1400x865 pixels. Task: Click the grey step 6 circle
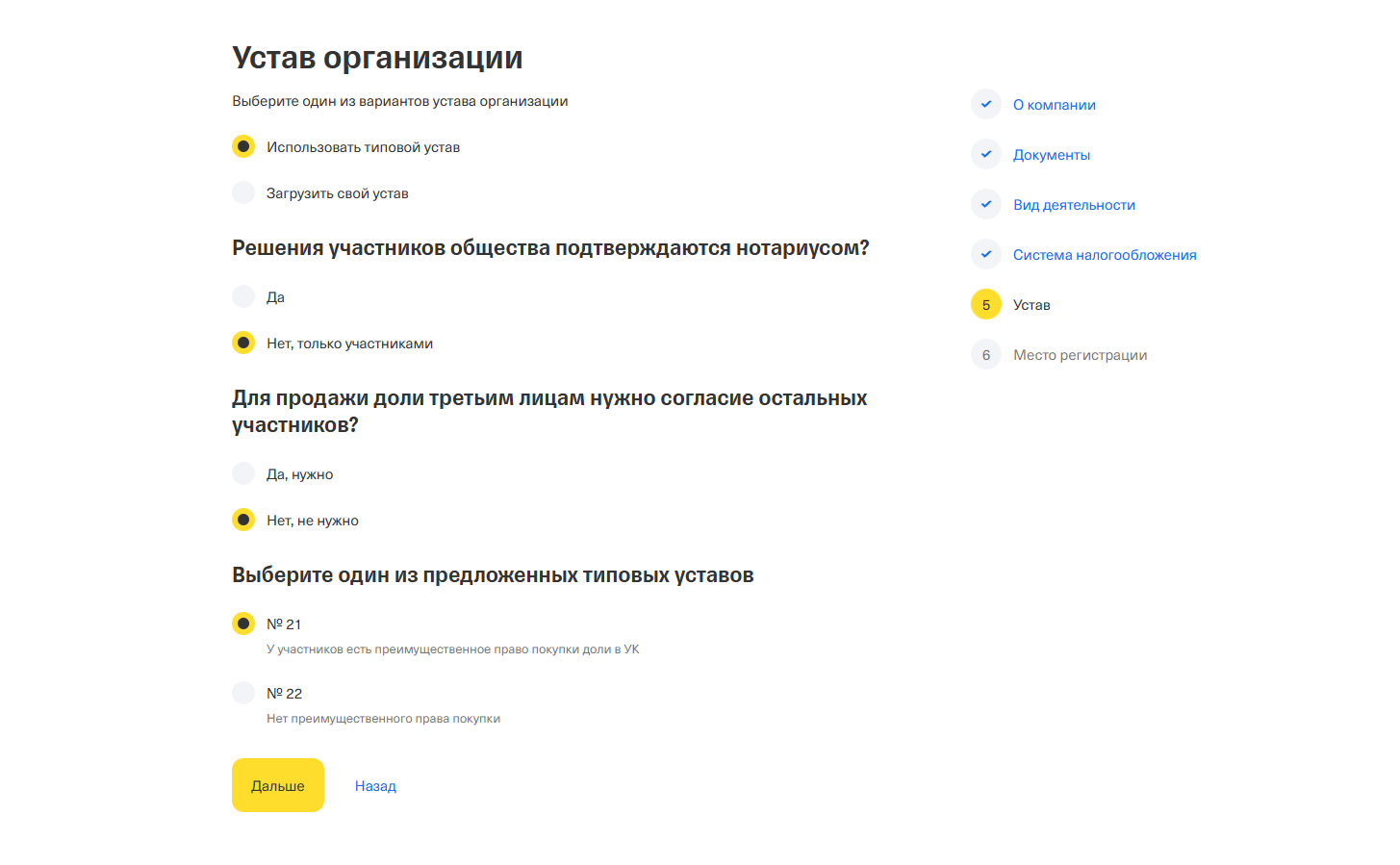click(986, 354)
